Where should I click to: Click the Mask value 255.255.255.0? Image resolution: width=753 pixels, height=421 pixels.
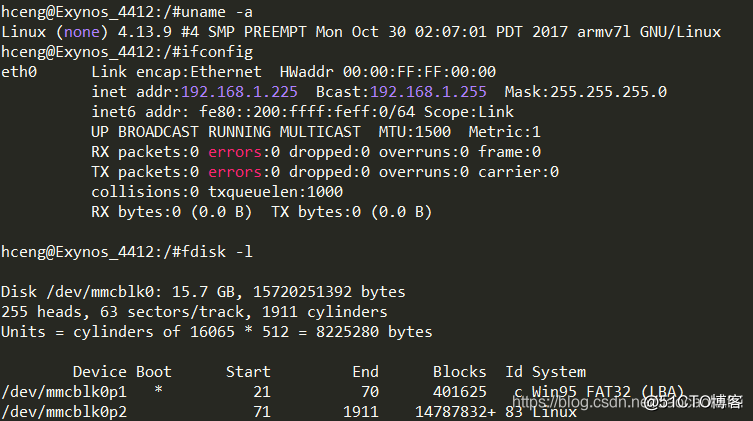point(608,92)
